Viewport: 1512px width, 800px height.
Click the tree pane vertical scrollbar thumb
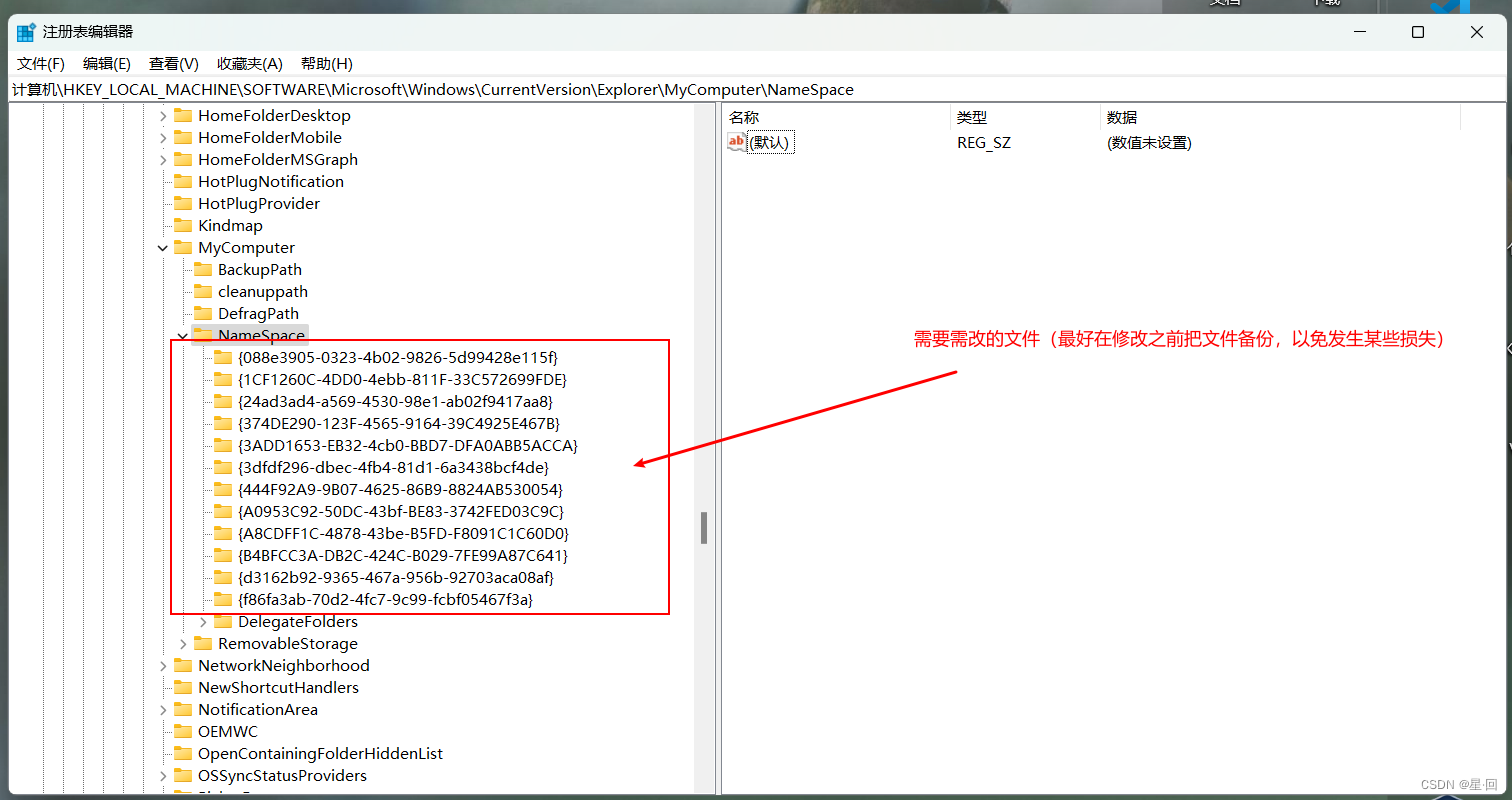704,528
